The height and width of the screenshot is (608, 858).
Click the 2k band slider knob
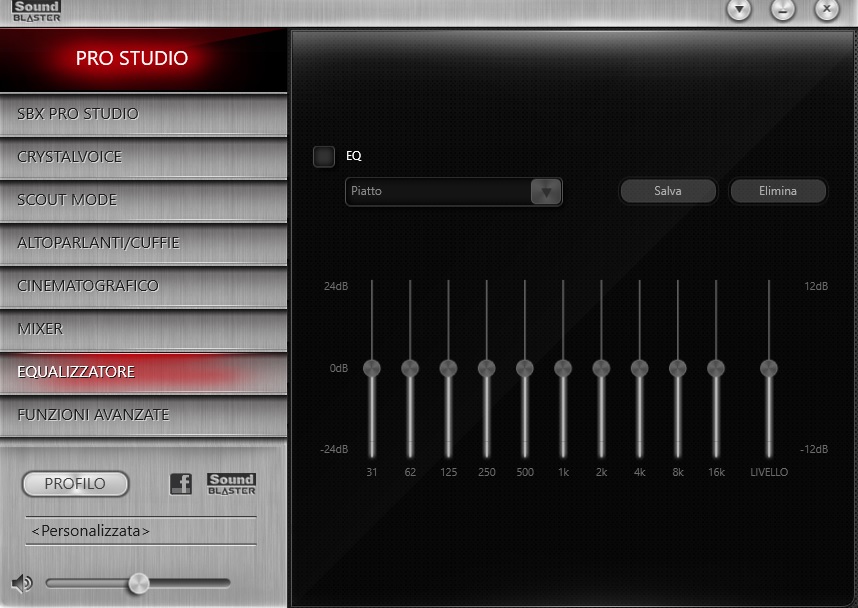pos(601,368)
